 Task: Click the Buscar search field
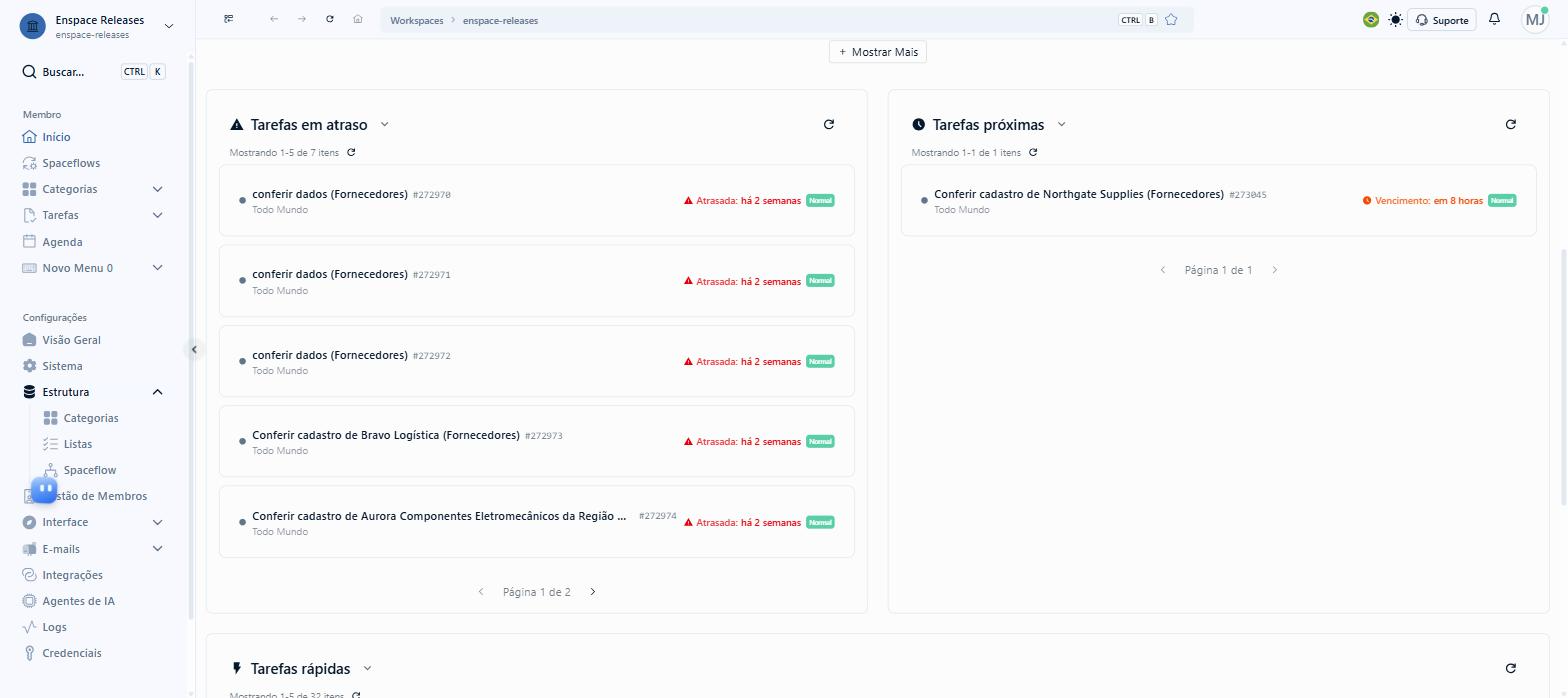[94, 72]
